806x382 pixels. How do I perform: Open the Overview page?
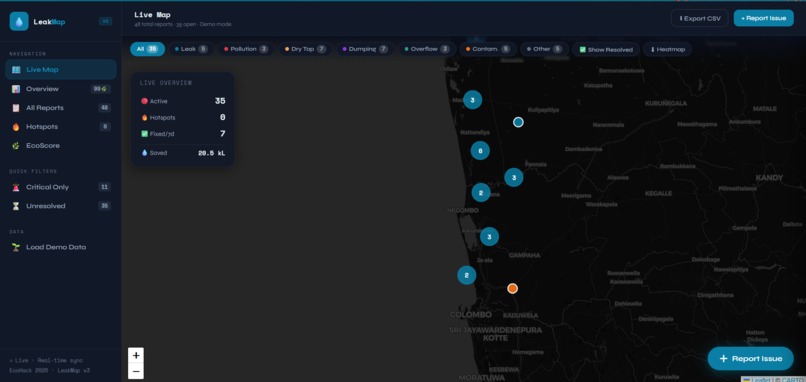61,89
